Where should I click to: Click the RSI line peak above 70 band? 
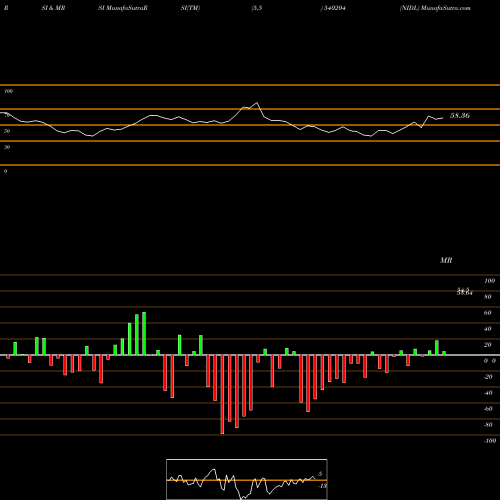coord(256,103)
